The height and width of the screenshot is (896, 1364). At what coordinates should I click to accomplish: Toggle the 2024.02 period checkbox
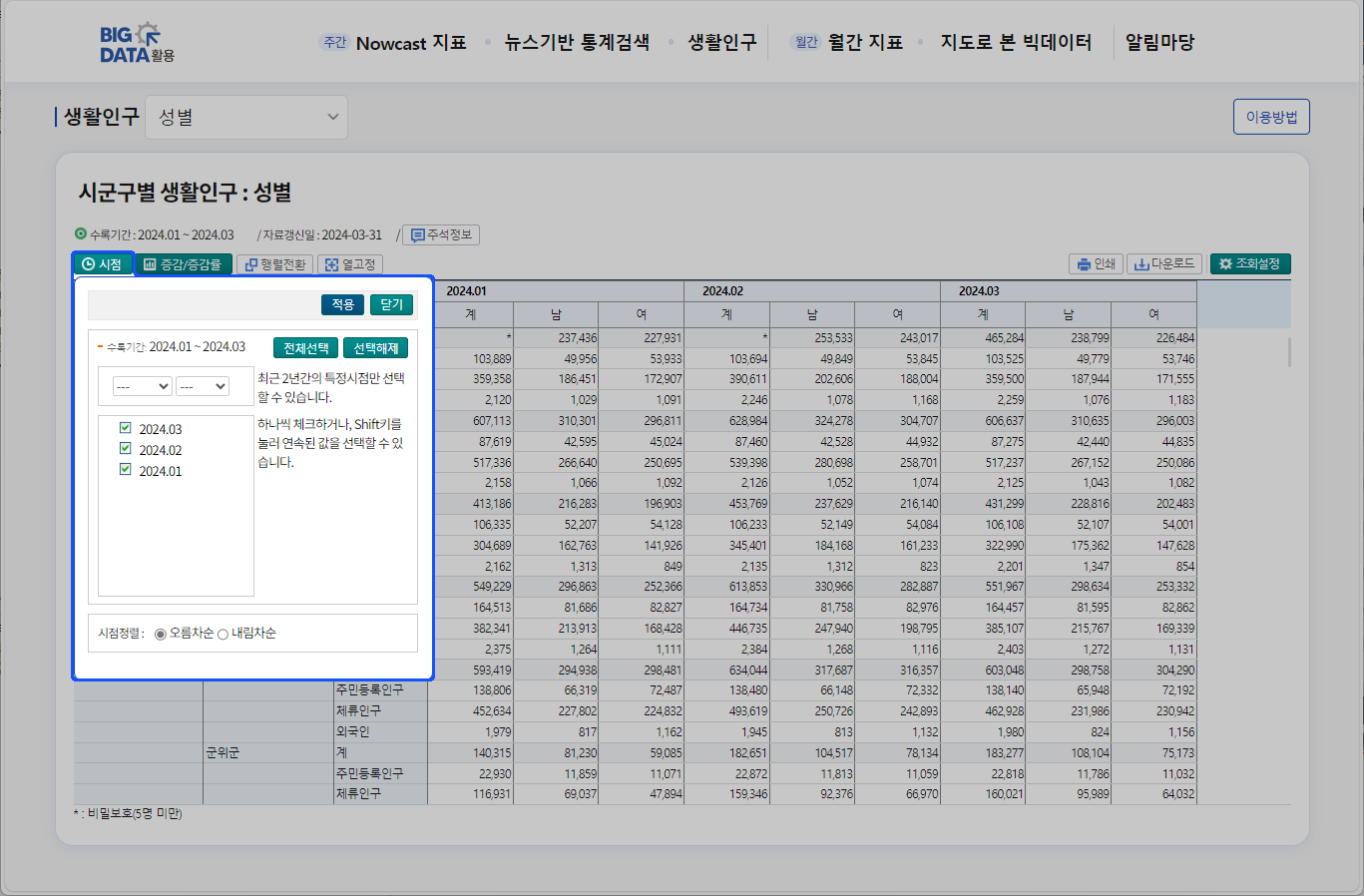pyautogui.click(x=126, y=449)
